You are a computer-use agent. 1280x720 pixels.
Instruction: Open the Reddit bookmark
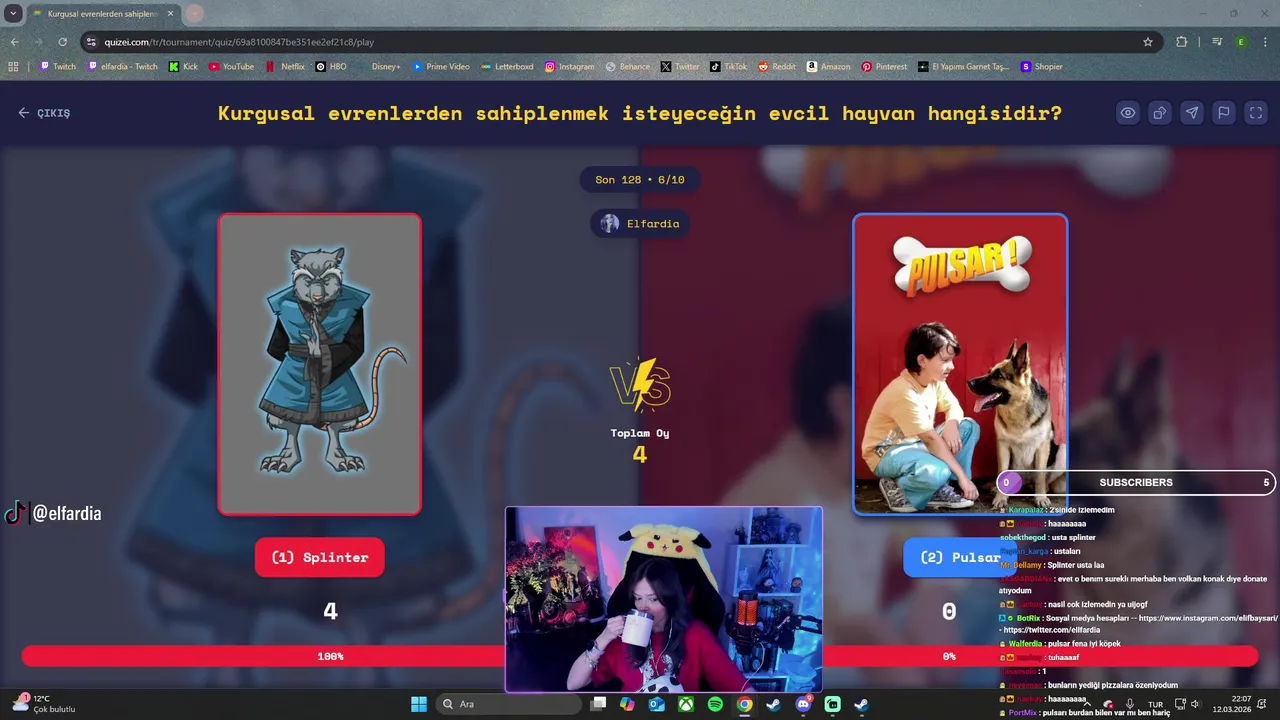pos(777,67)
